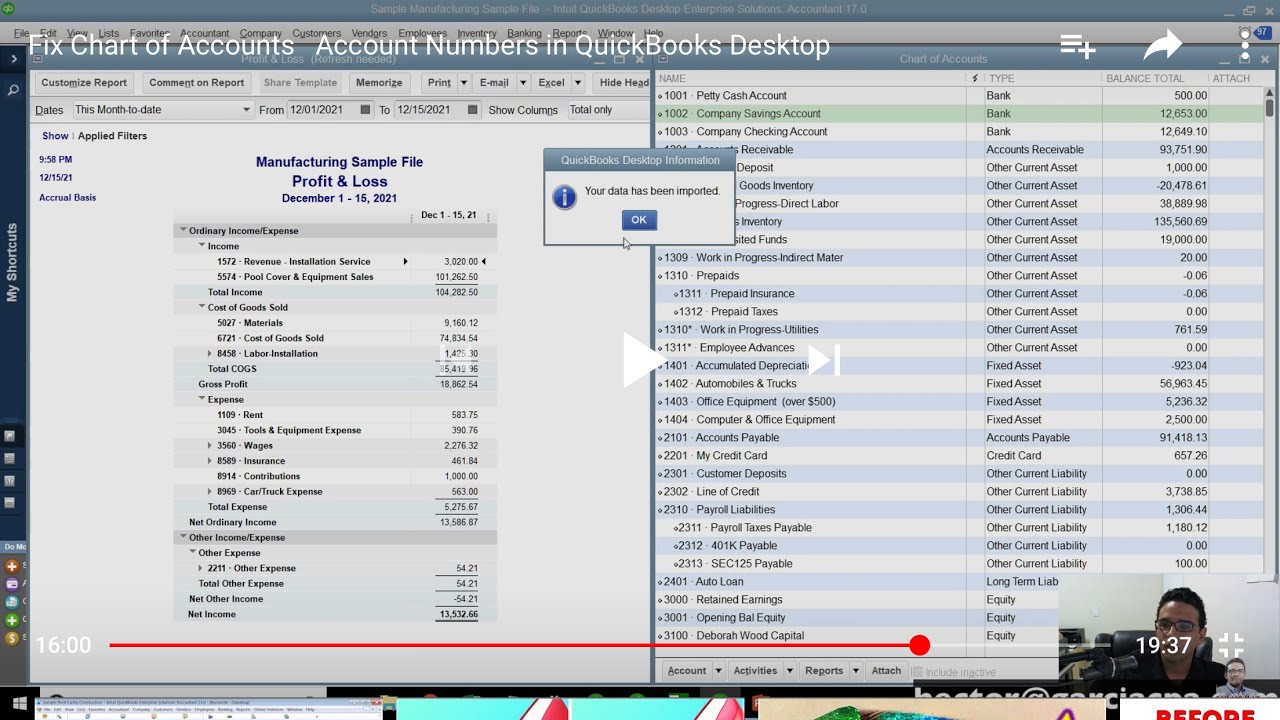Collapse the Income group triangle
1280x720 pixels.
201,246
